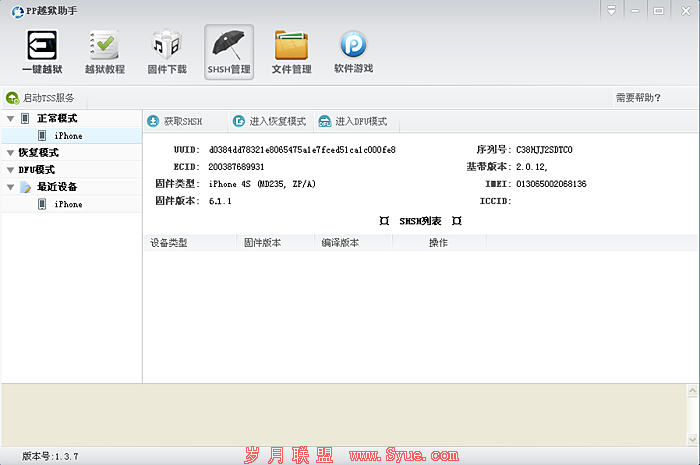Click the 获取SHSH download icon
The height and width of the screenshot is (465, 700).
tap(153, 121)
